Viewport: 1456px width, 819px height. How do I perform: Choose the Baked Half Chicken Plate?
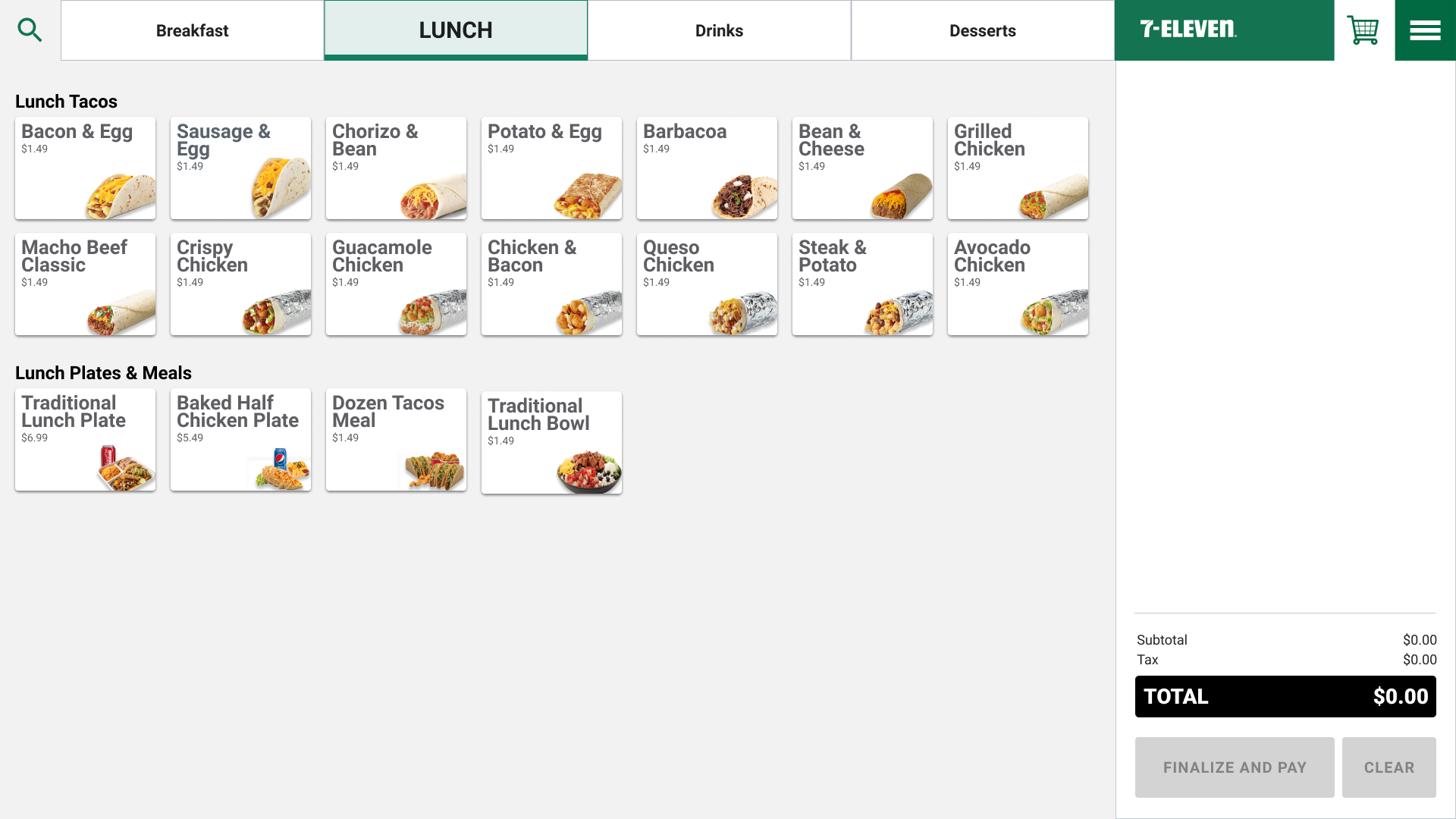[x=241, y=440]
